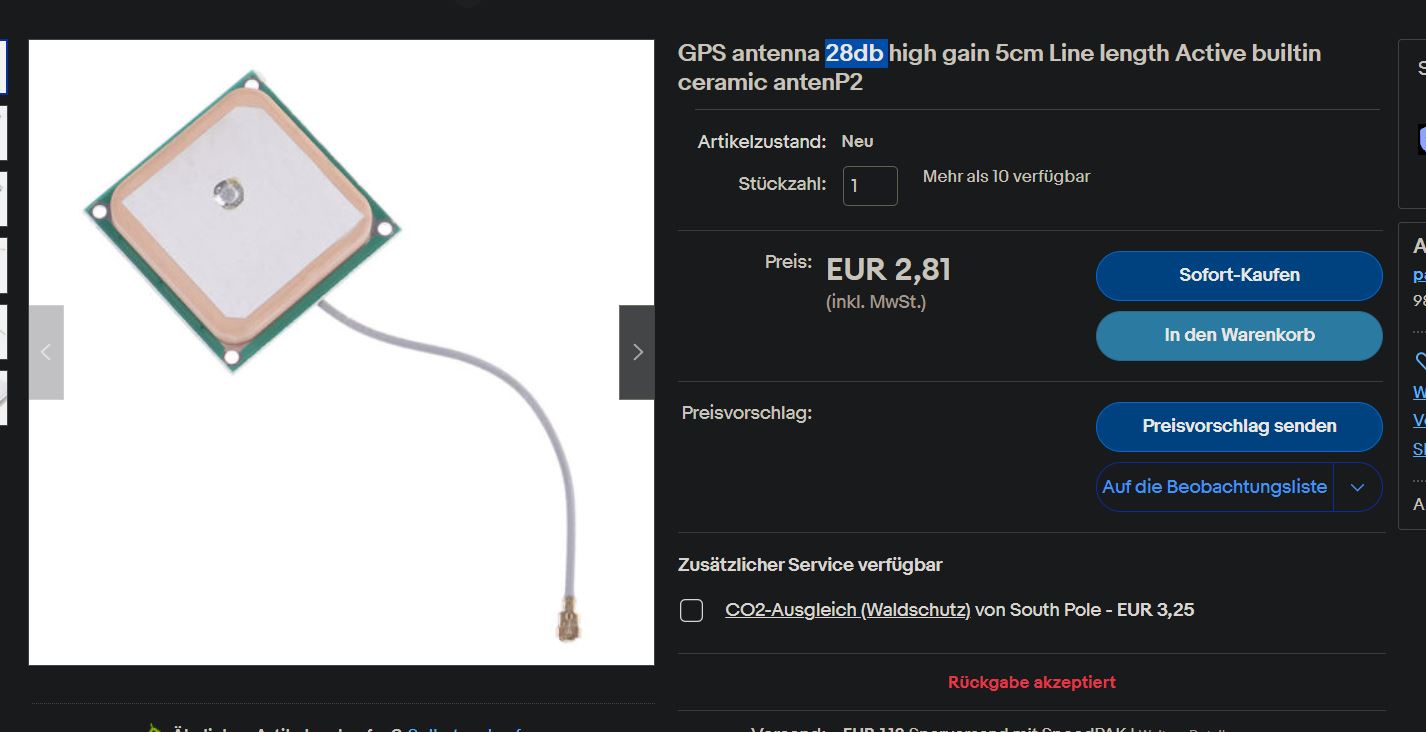The height and width of the screenshot is (732, 1426).
Task: Buy now with Sofort-Kaufen
Action: 1239,275
